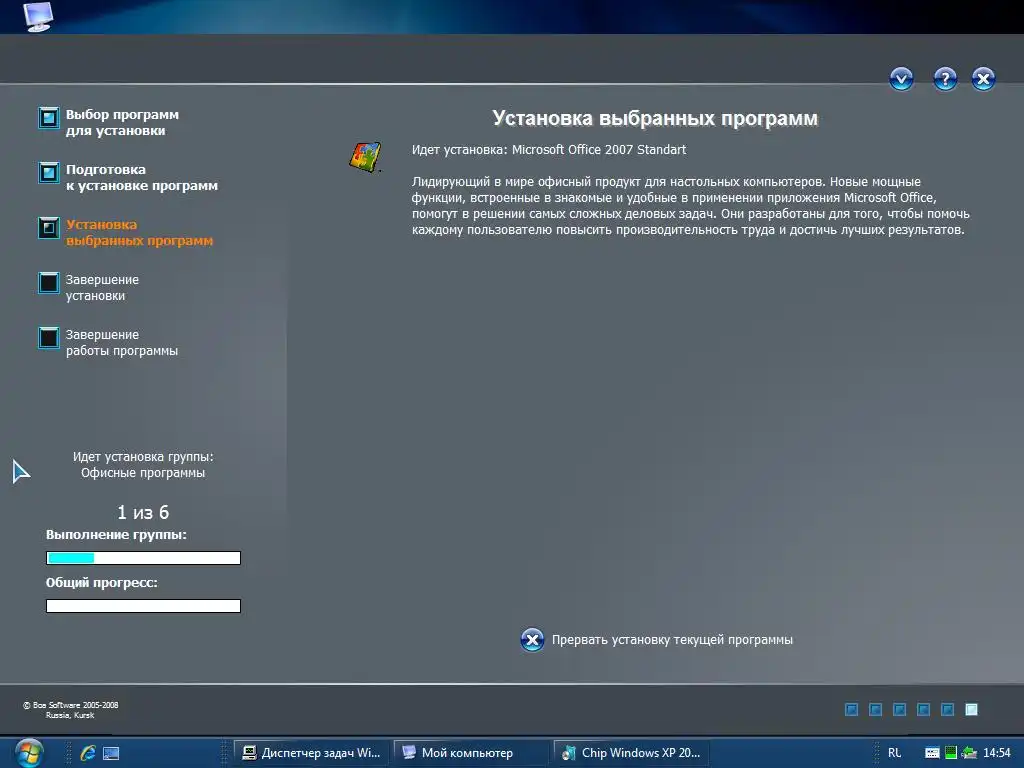
Task: Launch Internet Explorer from quick launch
Action: (x=88, y=753)
